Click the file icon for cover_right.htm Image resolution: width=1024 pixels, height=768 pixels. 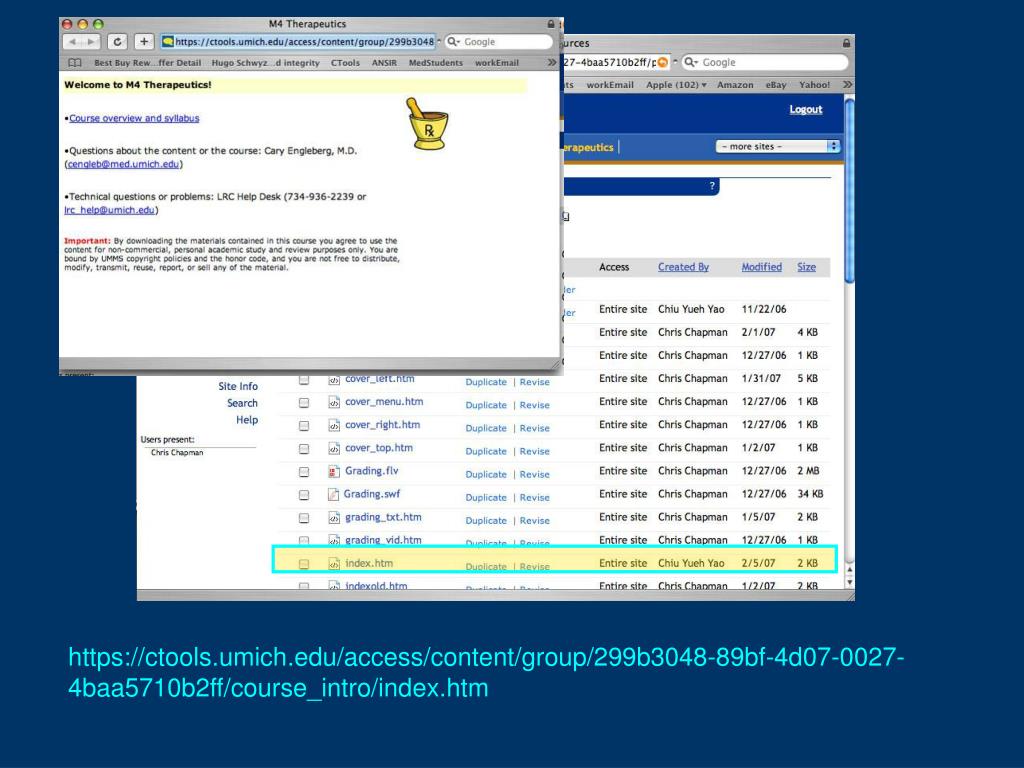(x=334, y=425)
